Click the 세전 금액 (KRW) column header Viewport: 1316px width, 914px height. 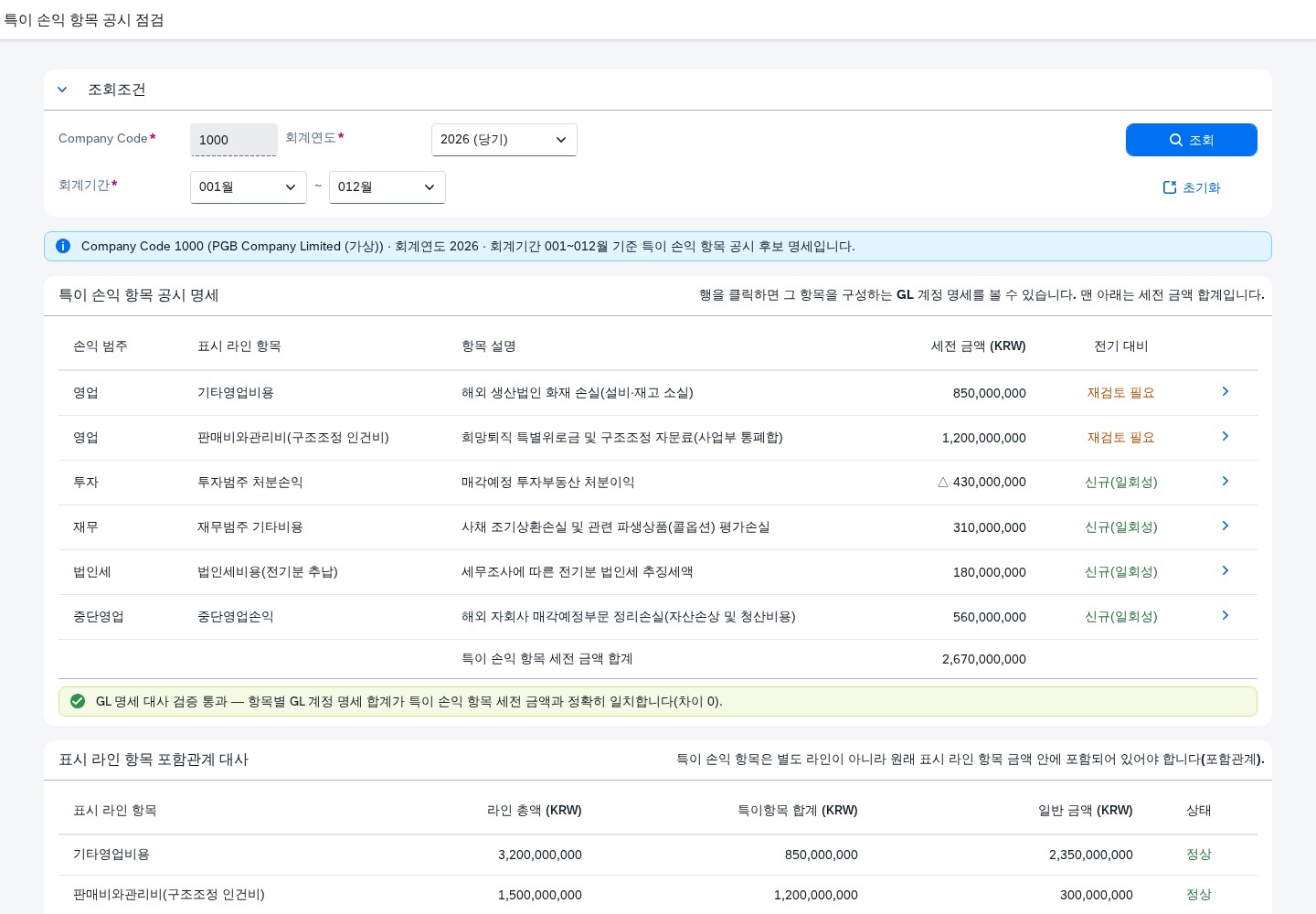[x=979, y=346]
